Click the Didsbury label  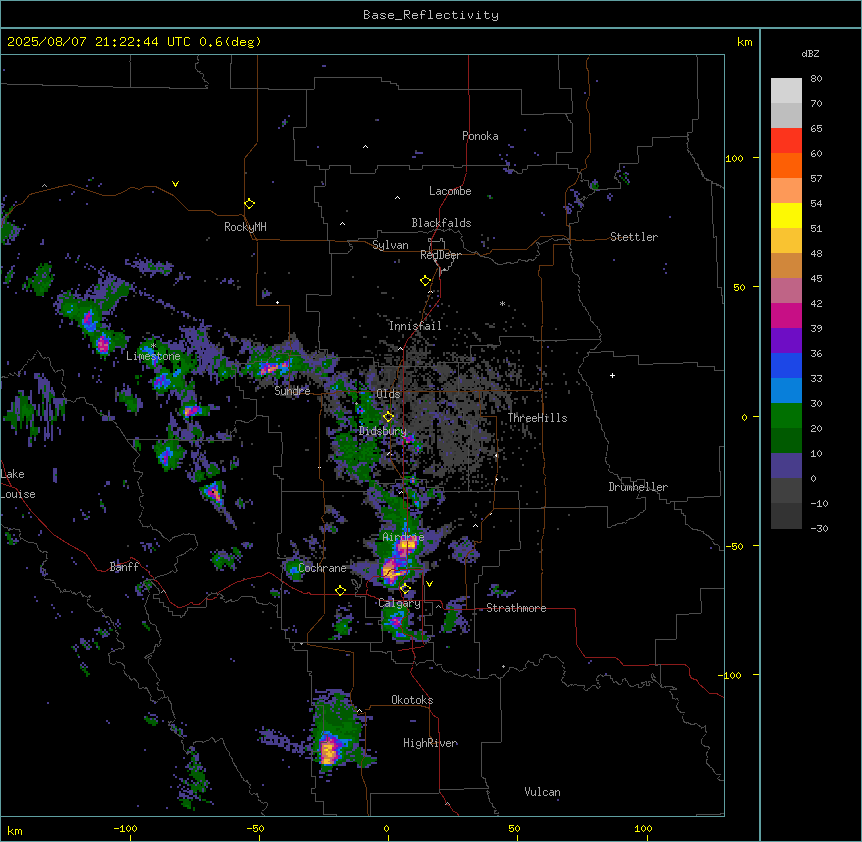pyautogui.click(x=382, y=431)
